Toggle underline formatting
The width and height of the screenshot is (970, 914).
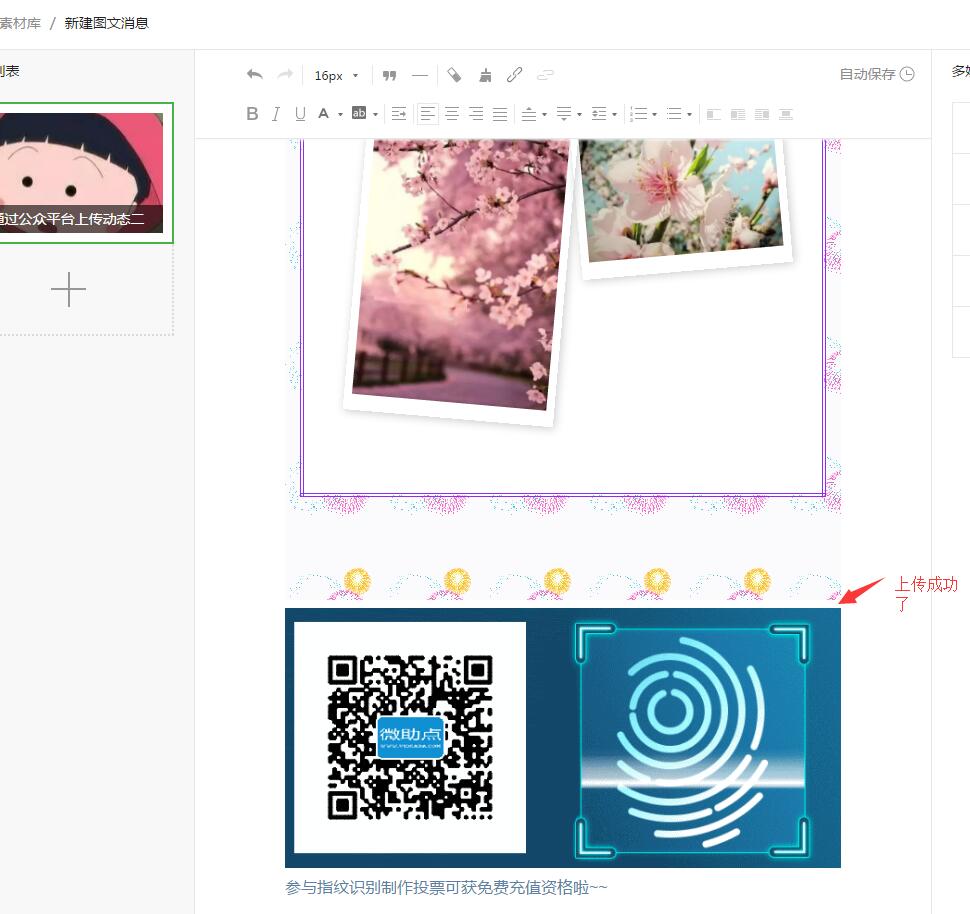pos(300,114)
